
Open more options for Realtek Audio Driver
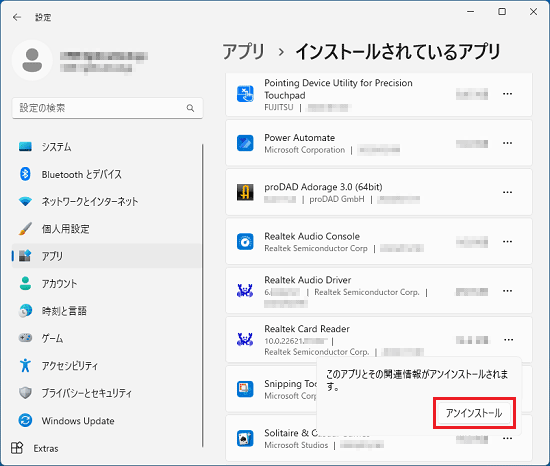click(x=507, y=291)
